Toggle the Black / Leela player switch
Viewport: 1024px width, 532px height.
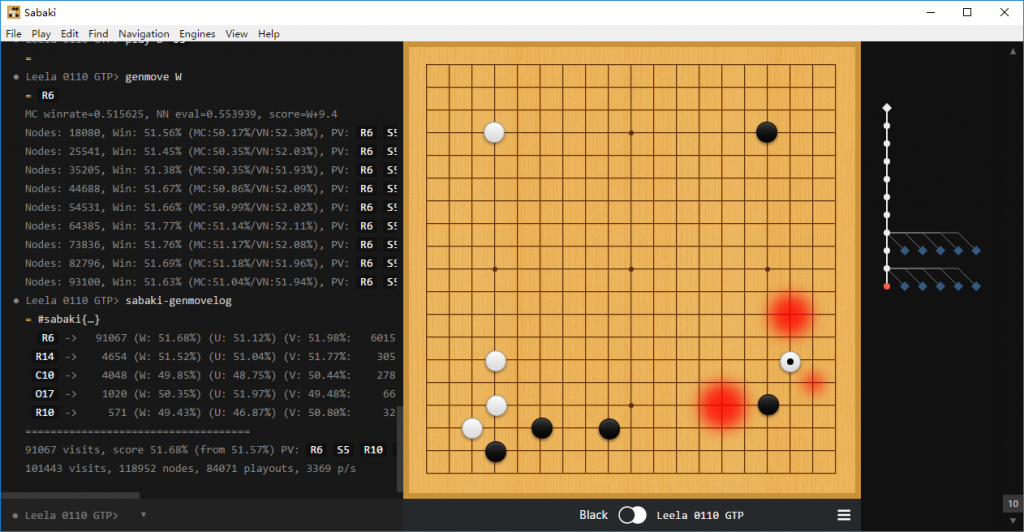tap(632, 515)
